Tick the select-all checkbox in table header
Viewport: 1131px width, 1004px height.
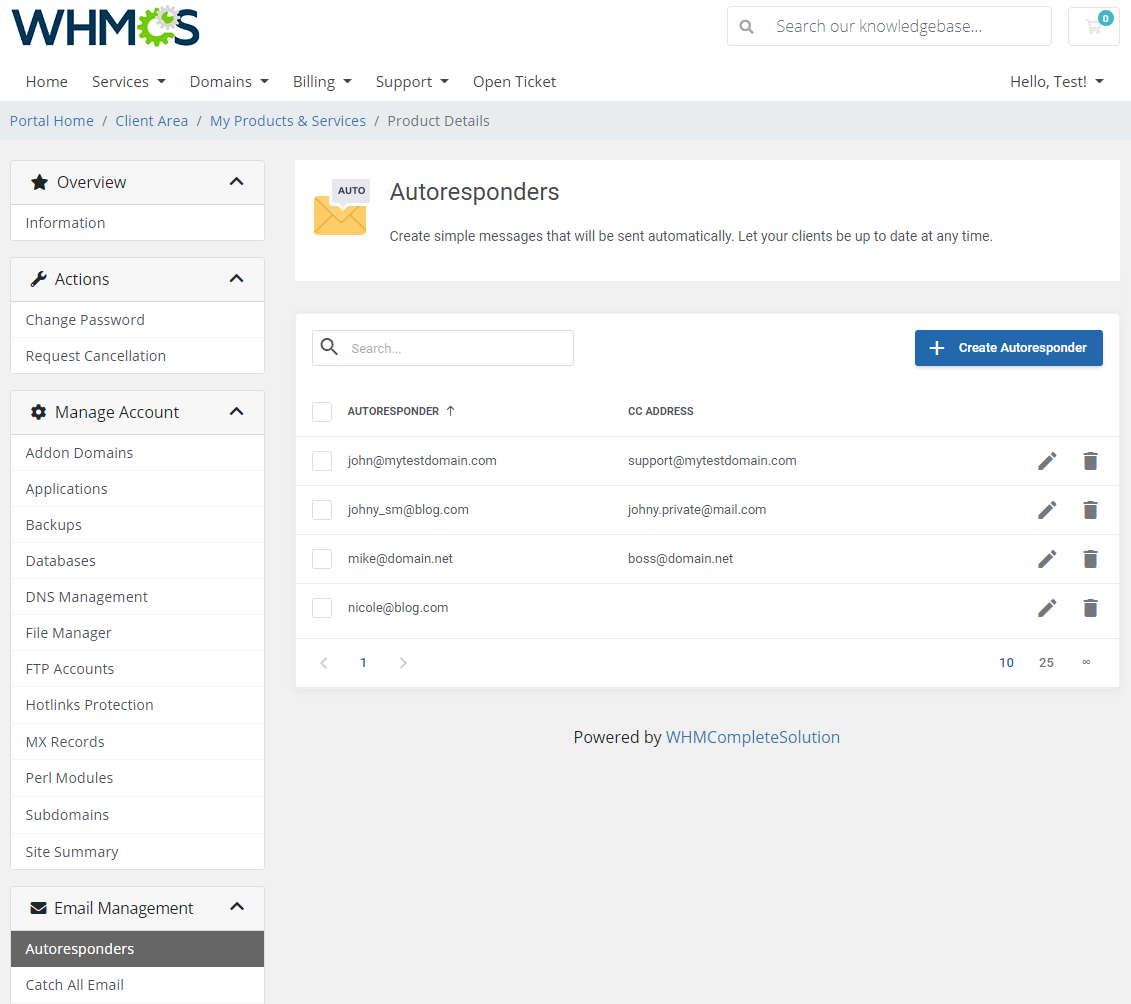[x=321, y=410]
